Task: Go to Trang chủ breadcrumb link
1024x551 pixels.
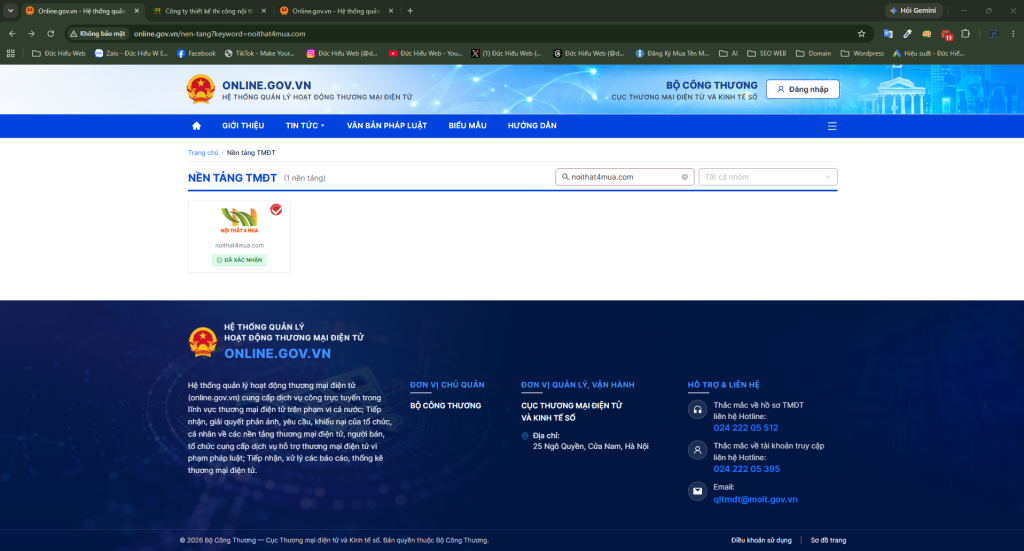Action: click(x=203, y=153)
